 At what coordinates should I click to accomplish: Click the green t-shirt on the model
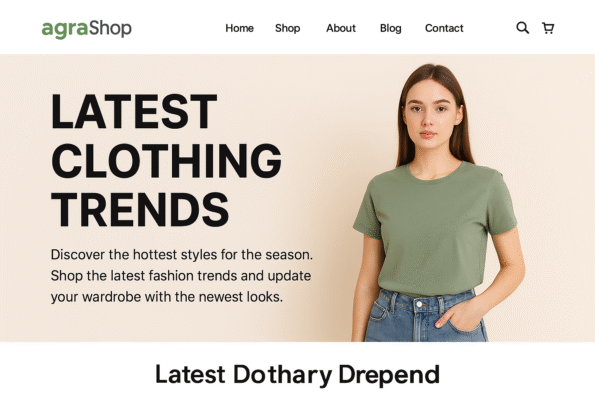click(x=434, y=228)
